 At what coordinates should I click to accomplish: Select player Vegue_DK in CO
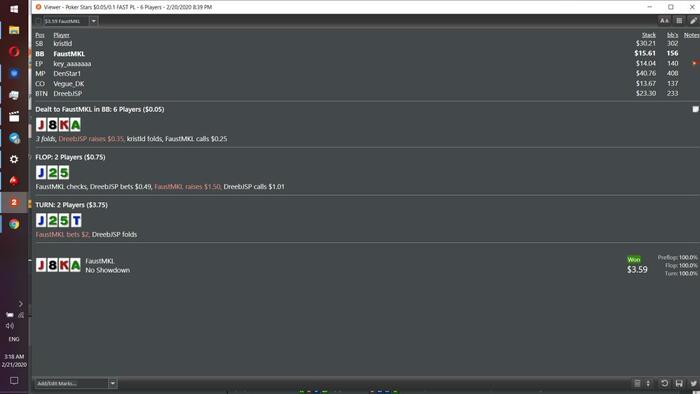coord(69,83)
